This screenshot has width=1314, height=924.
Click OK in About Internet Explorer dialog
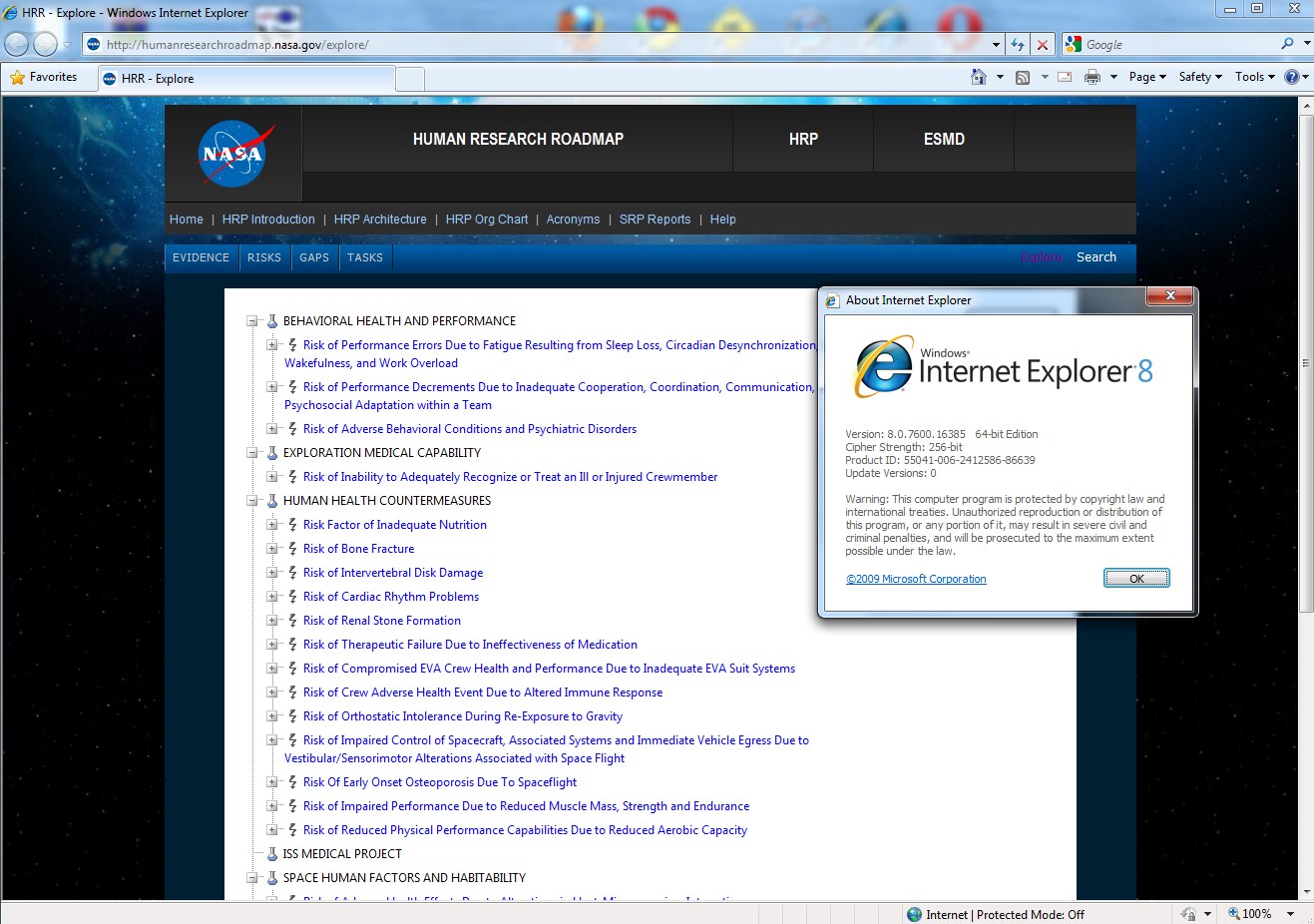pyautogui.click(x=1136, y=579)
